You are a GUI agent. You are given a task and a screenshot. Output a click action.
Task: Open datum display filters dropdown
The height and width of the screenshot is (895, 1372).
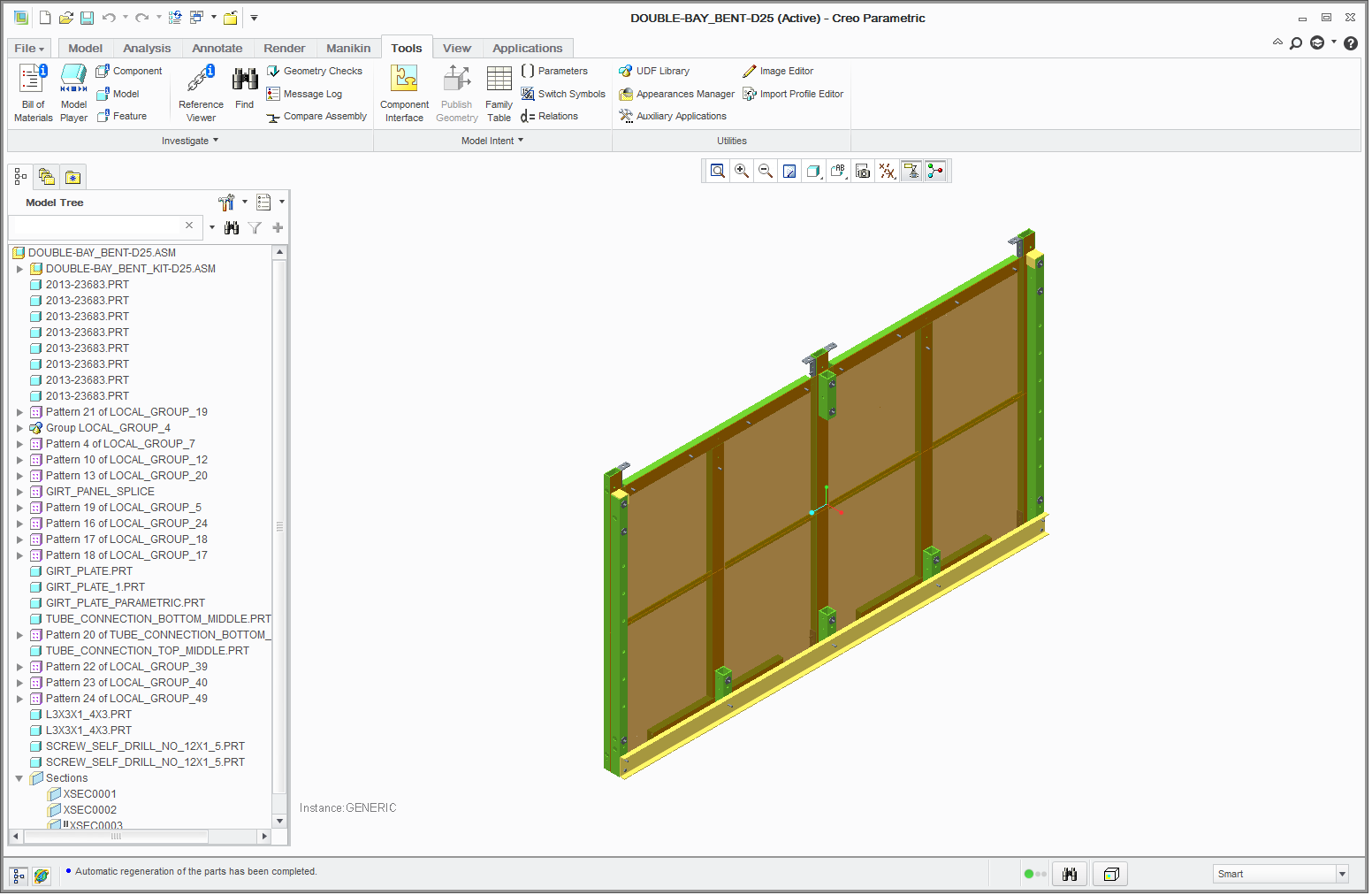tap(887, 171)
